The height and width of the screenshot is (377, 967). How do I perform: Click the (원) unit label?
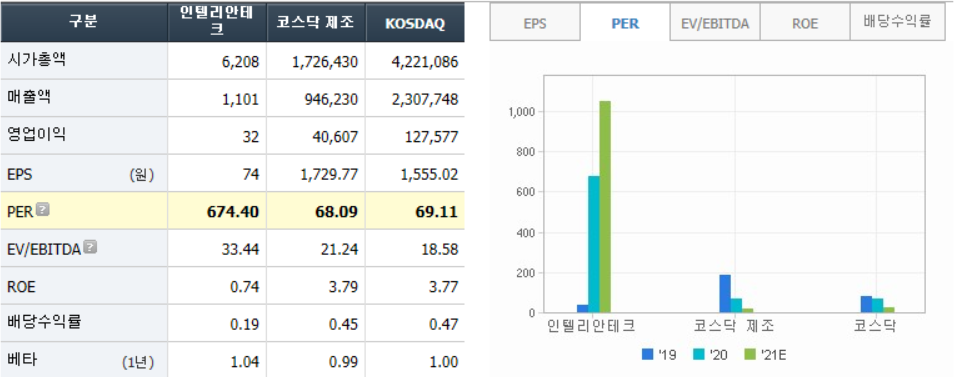tap(141, 175)
